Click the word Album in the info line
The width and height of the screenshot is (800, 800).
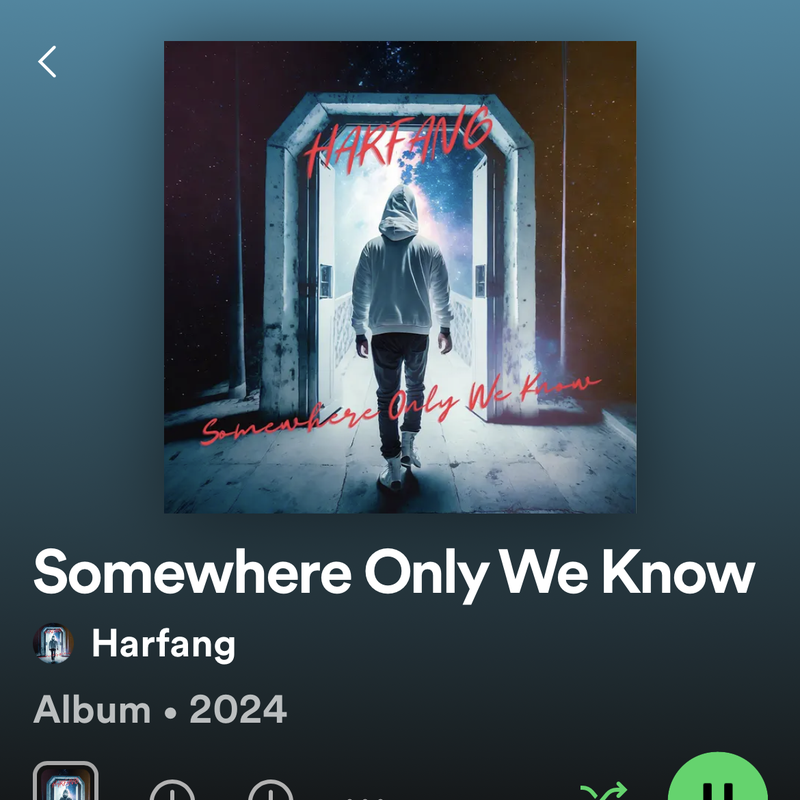[x=92, y=709]
